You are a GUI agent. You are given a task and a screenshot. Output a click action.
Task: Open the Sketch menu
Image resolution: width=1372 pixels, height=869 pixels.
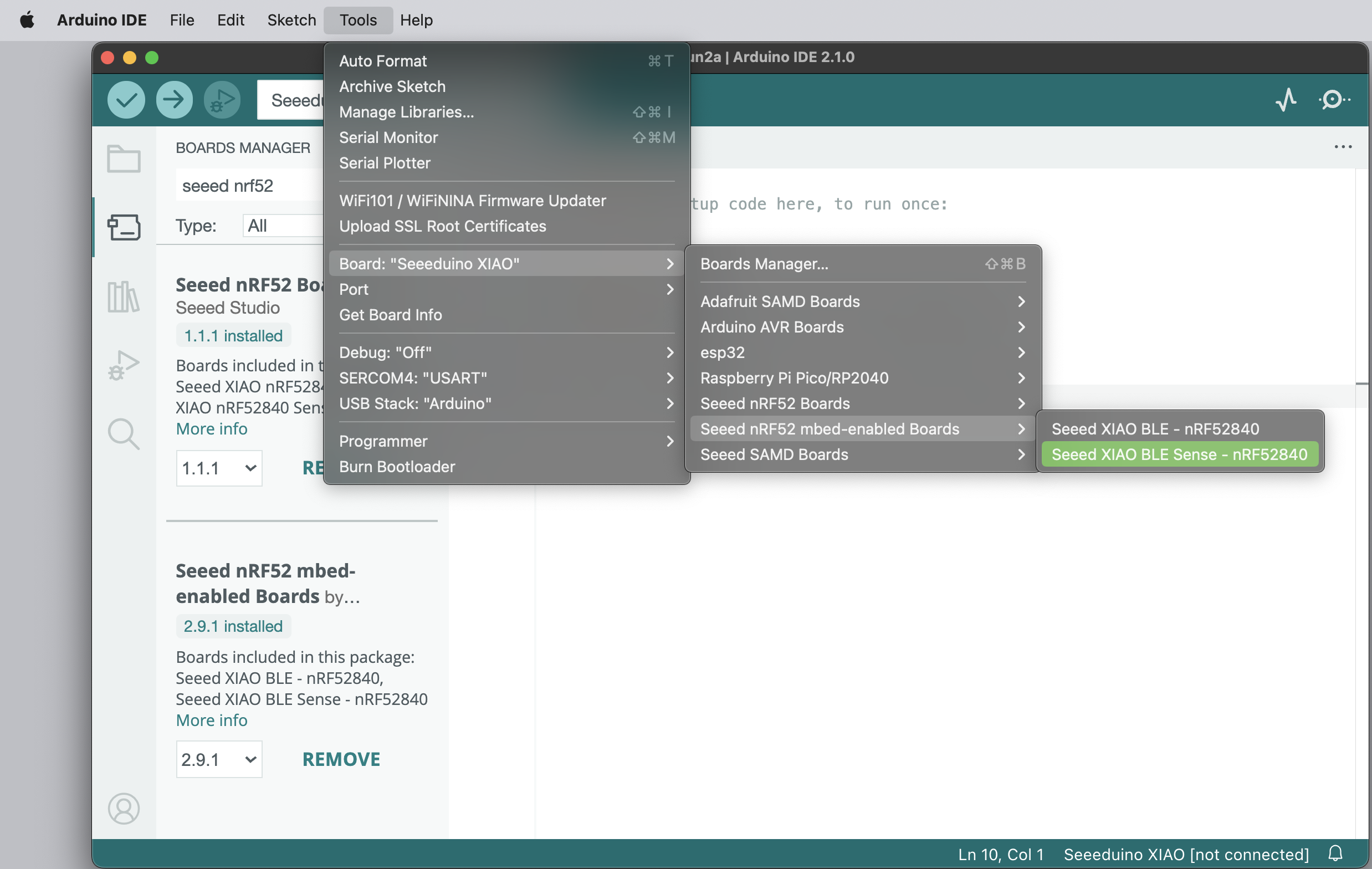pos(291,21)
